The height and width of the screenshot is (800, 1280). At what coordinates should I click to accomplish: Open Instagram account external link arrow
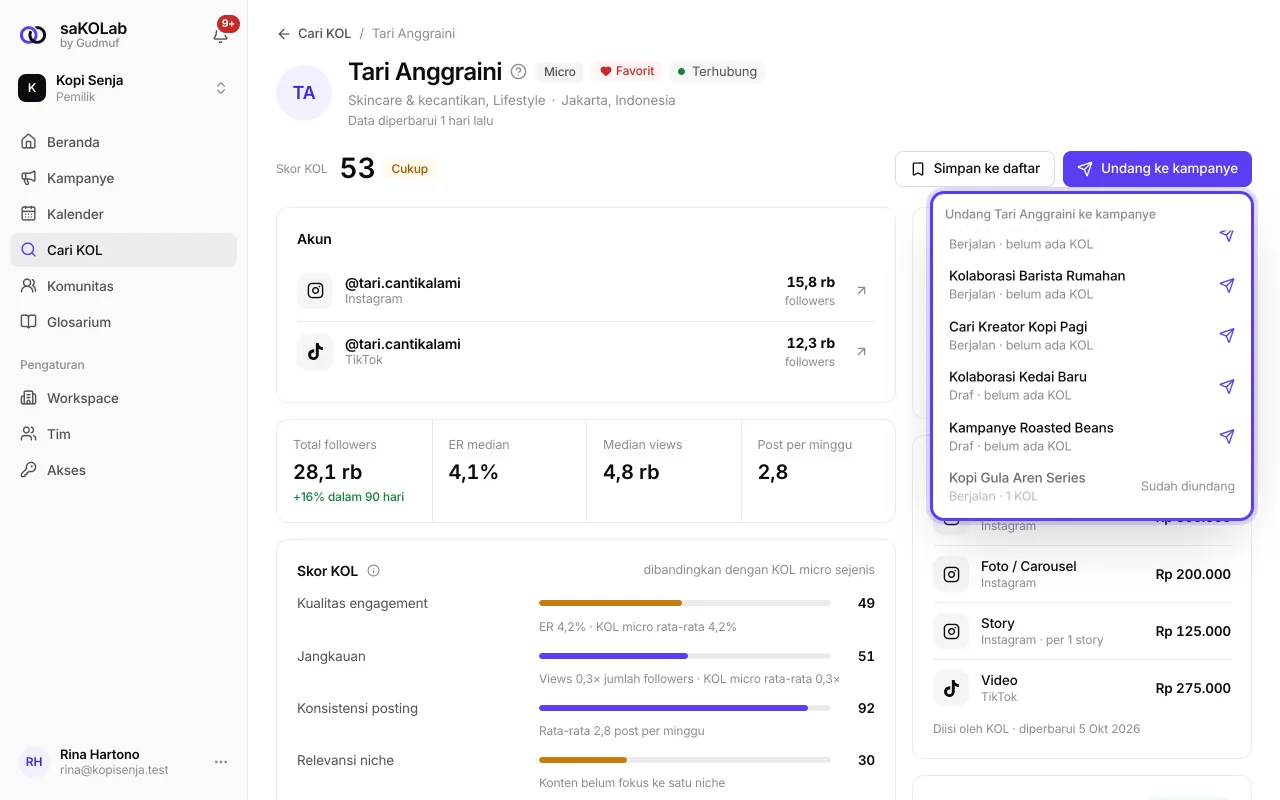tap(861, 291)
